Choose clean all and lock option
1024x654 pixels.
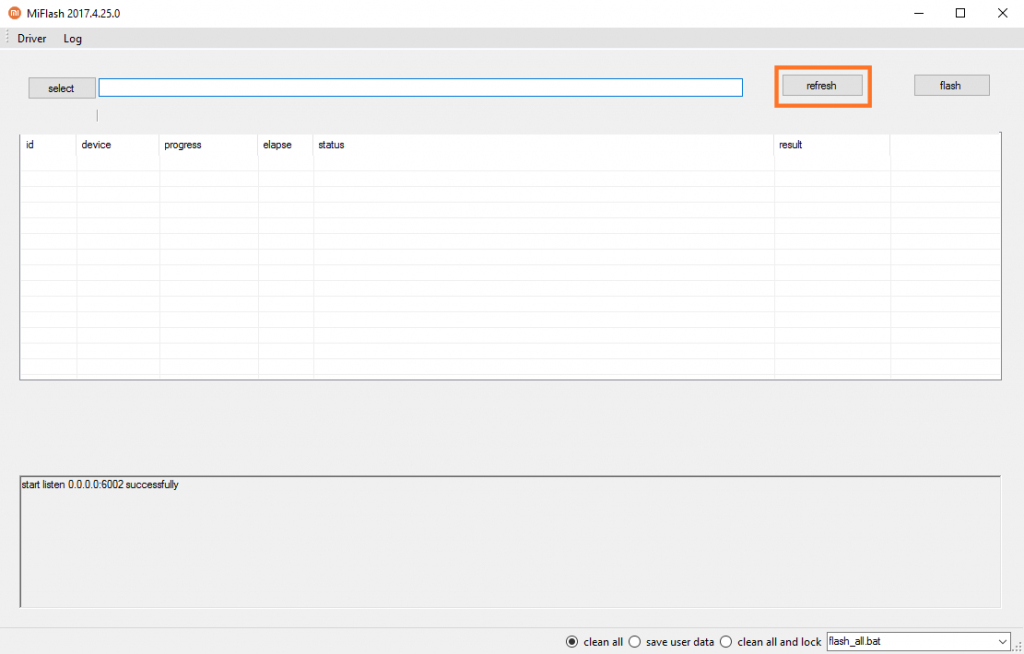pos(770,642)
